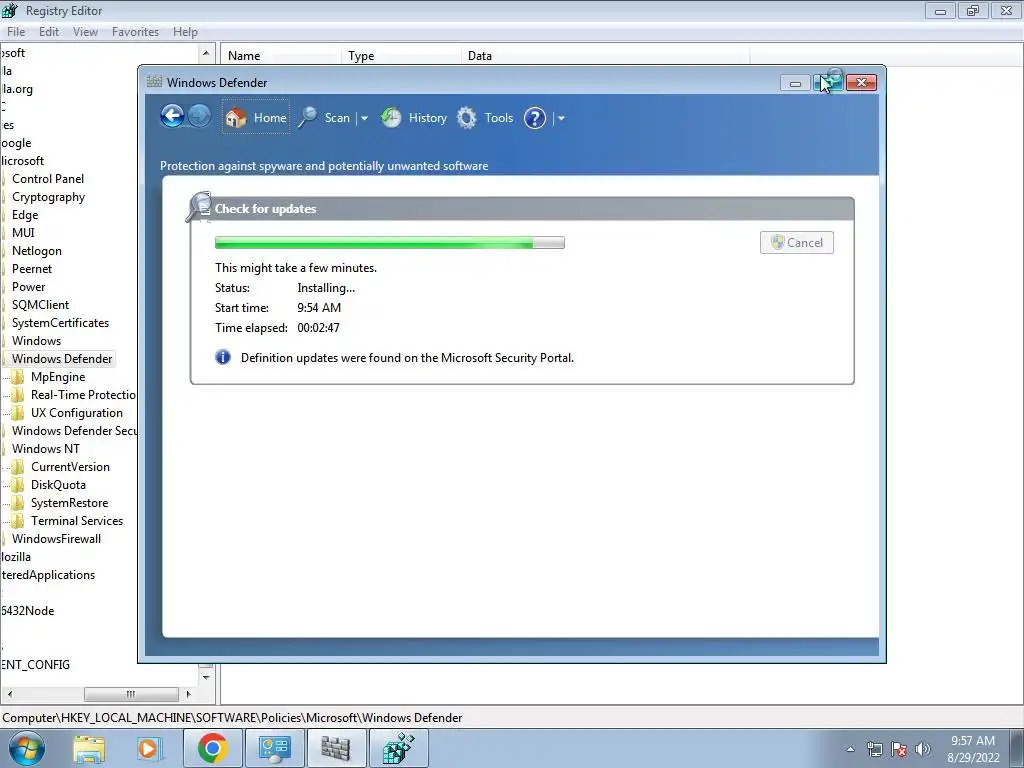Image resolution: width=1024 pixels, height=768 pixels.
Task: Switch to Registry Editor taskbar button
Action: pos(398,748)
